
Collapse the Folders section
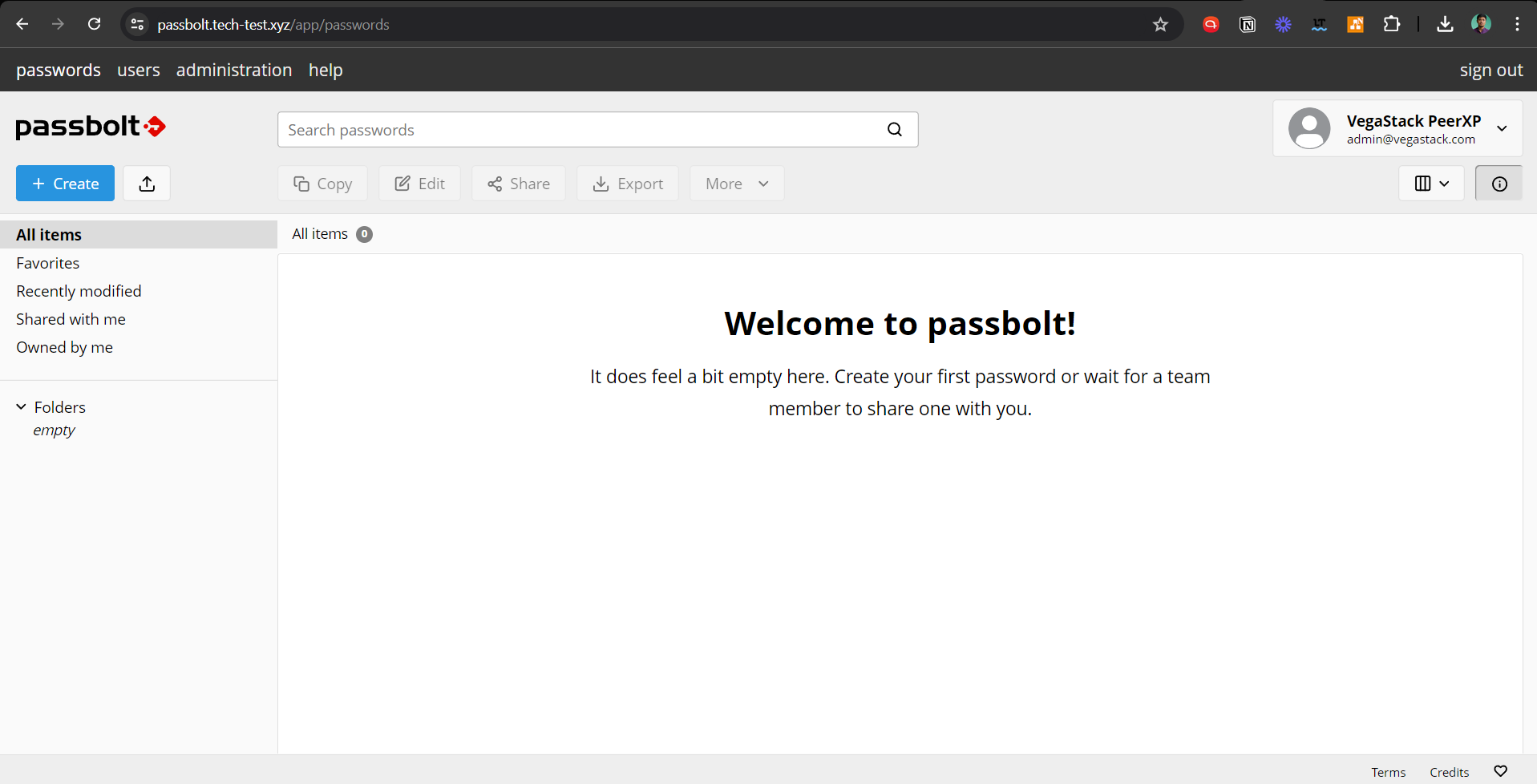click(x=21, y=407)
